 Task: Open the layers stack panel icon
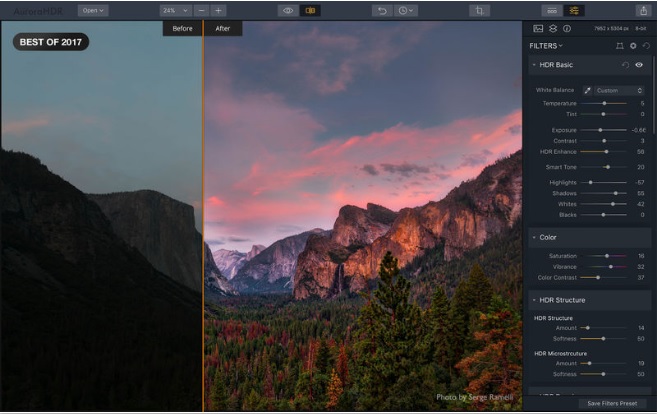pos(552,29)
